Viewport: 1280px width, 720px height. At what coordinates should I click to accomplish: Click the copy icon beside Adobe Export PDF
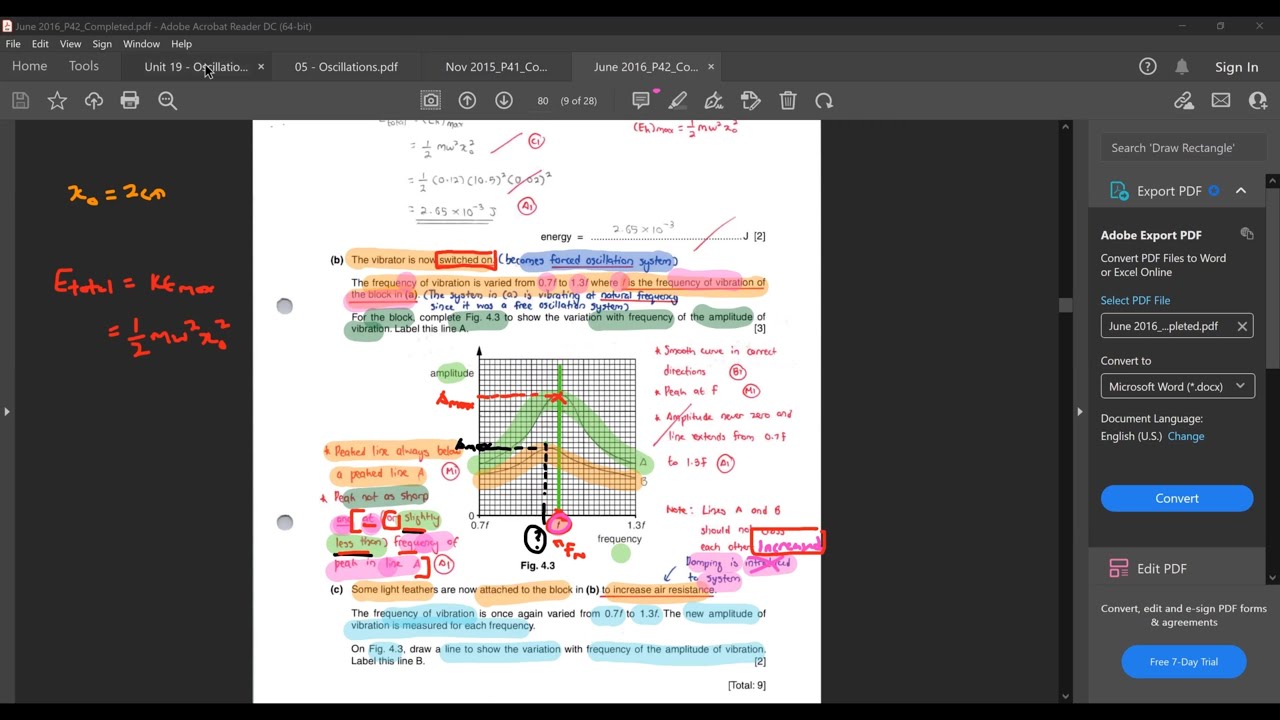coord(1247,234)
